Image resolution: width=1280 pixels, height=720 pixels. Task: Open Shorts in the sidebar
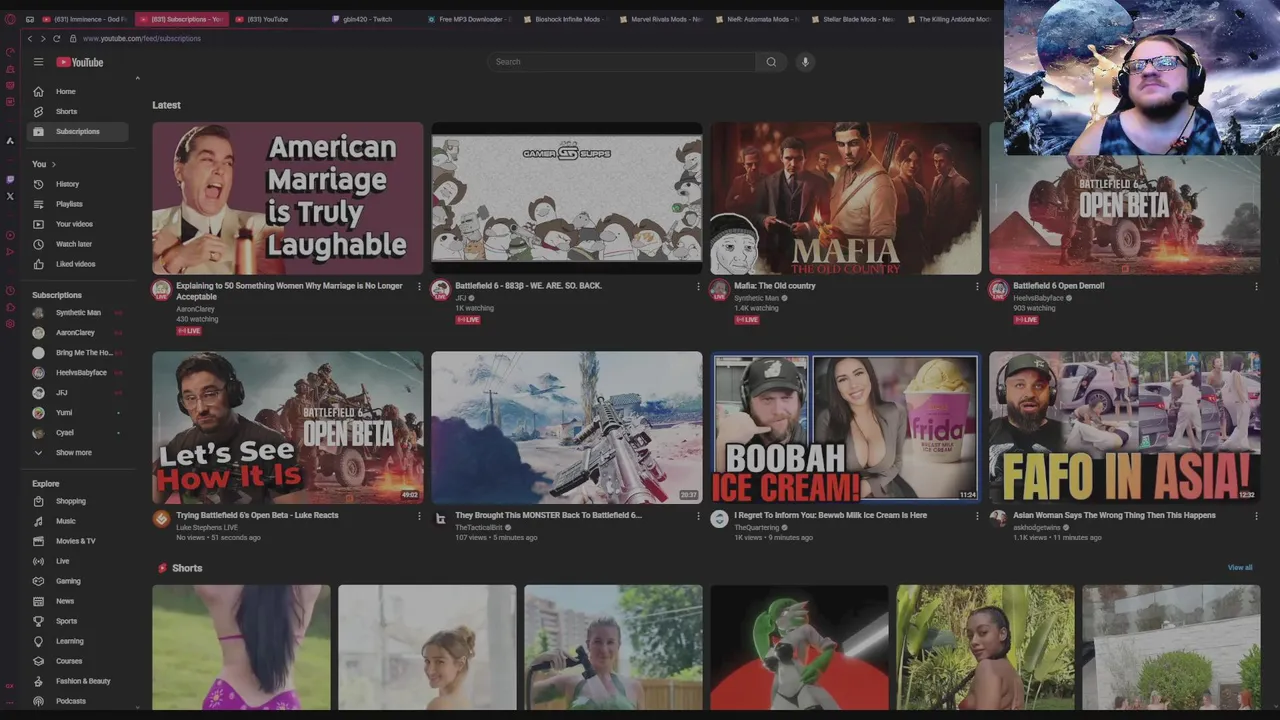pyautogui.click(x=78, y=111)
